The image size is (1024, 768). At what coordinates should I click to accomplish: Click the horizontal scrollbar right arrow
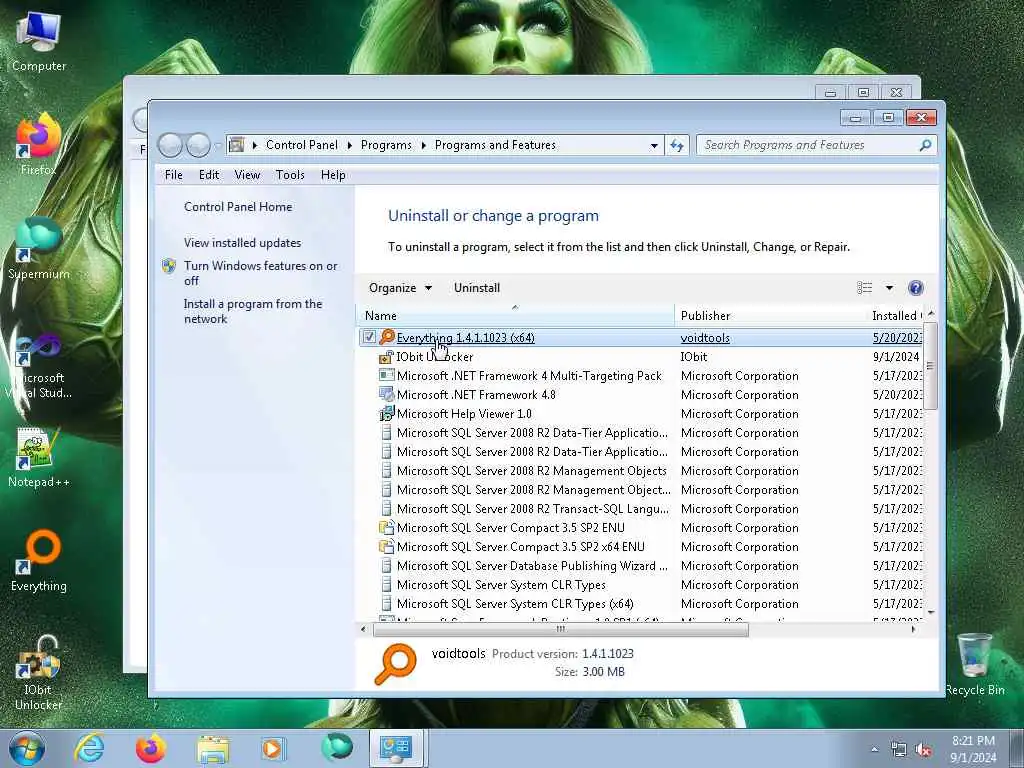[912, 630]
